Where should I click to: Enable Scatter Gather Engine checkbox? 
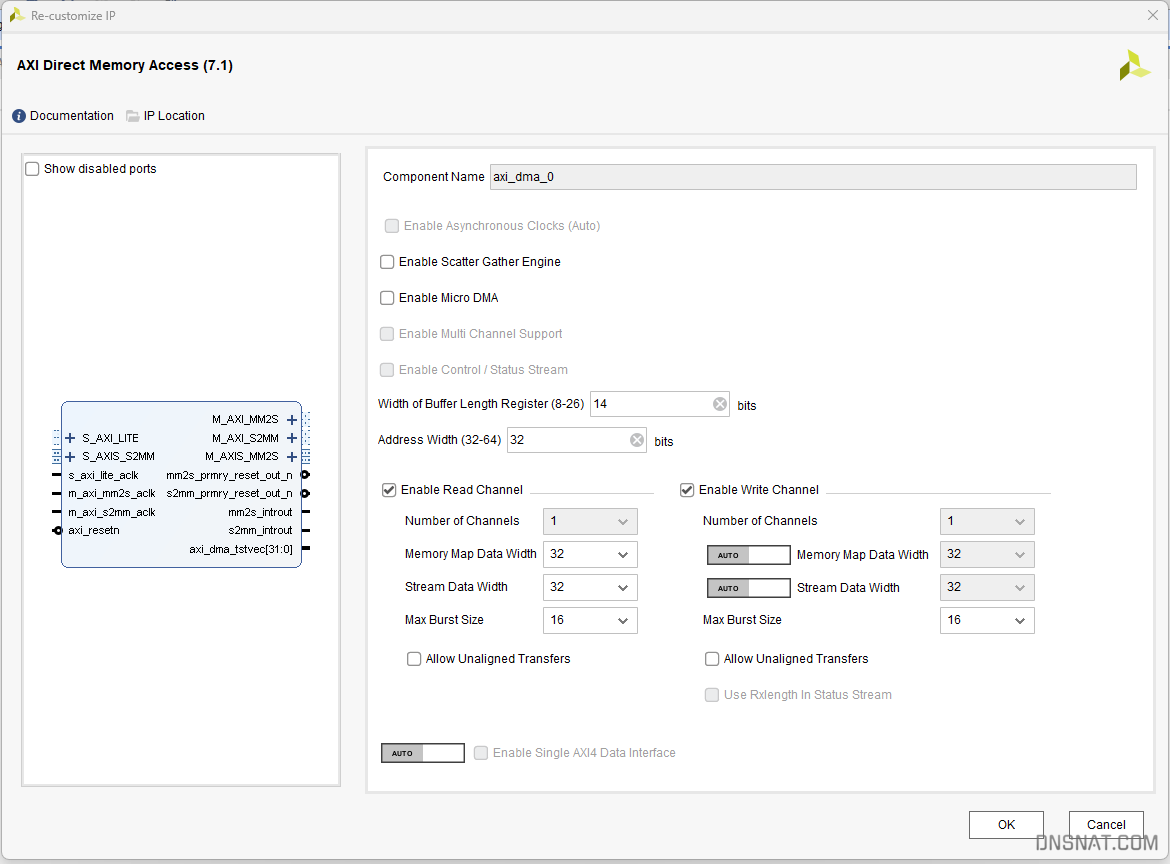point(387,262)
